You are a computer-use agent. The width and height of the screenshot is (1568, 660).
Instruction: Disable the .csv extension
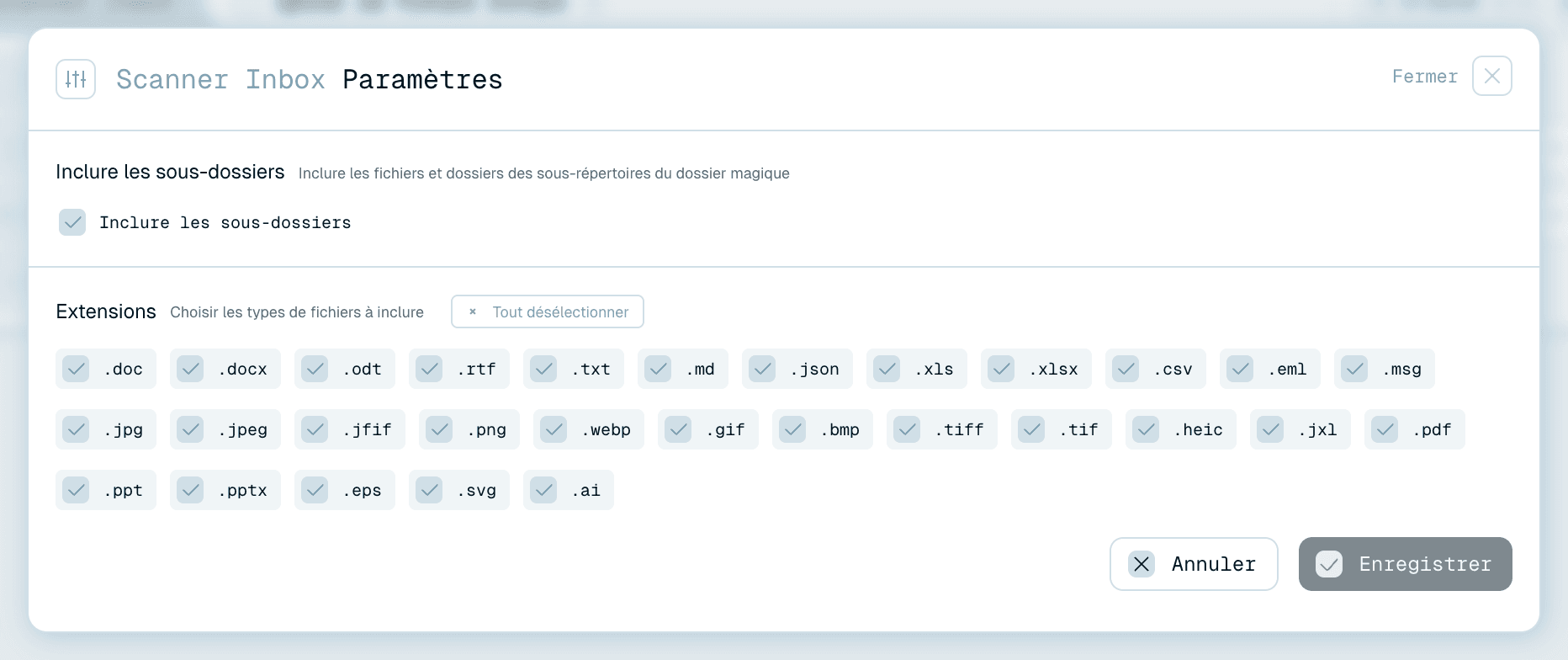pyautogui.click(x=1126, y=369)
